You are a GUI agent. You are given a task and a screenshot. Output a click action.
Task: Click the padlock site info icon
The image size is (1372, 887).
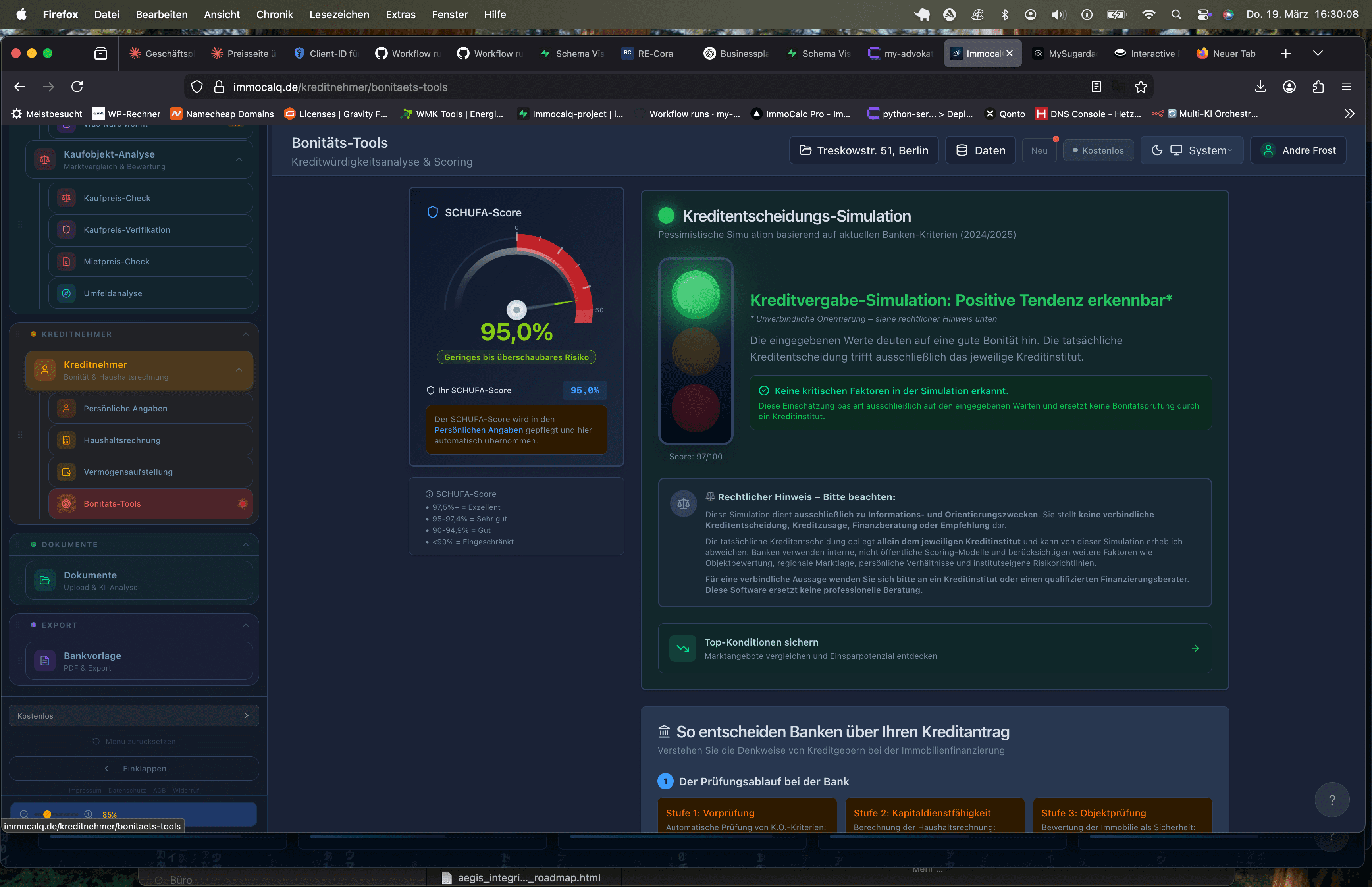tap(219, 87)
